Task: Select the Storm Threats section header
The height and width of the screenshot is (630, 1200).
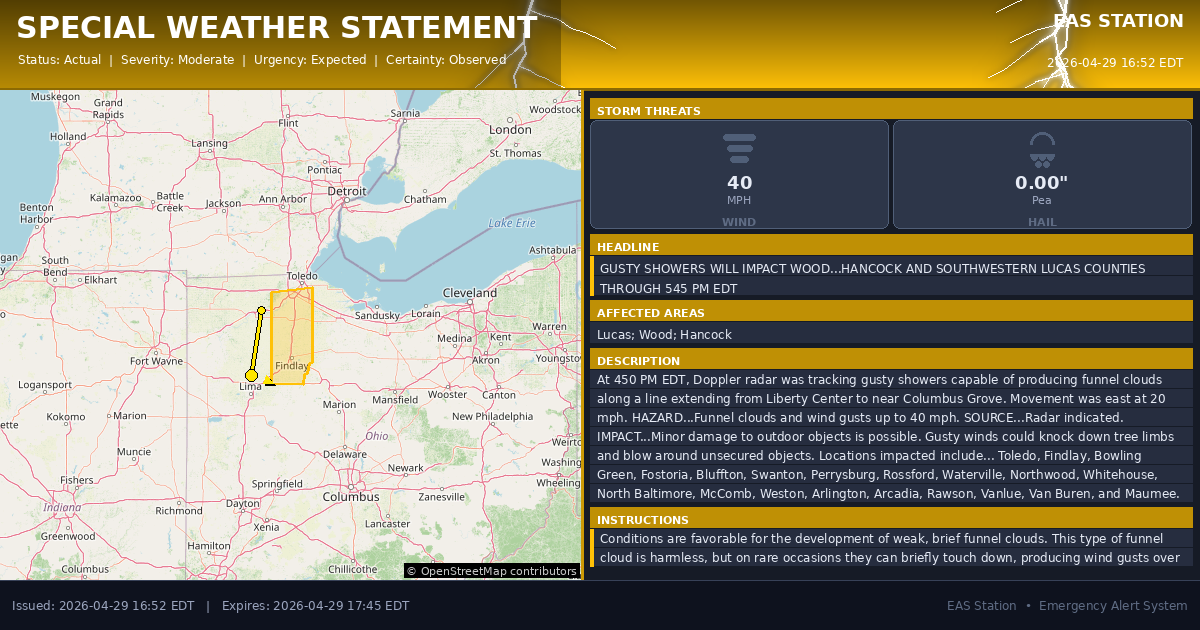Action: pyautogui.click(x=891, y=111)
